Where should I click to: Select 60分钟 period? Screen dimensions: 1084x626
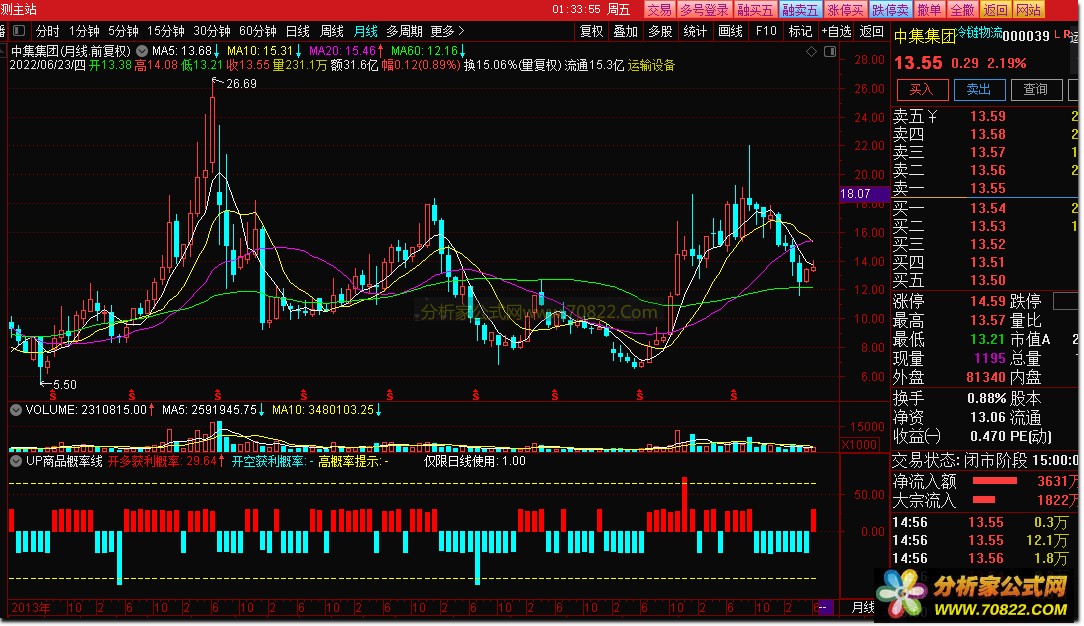click(x=258, y=31)
